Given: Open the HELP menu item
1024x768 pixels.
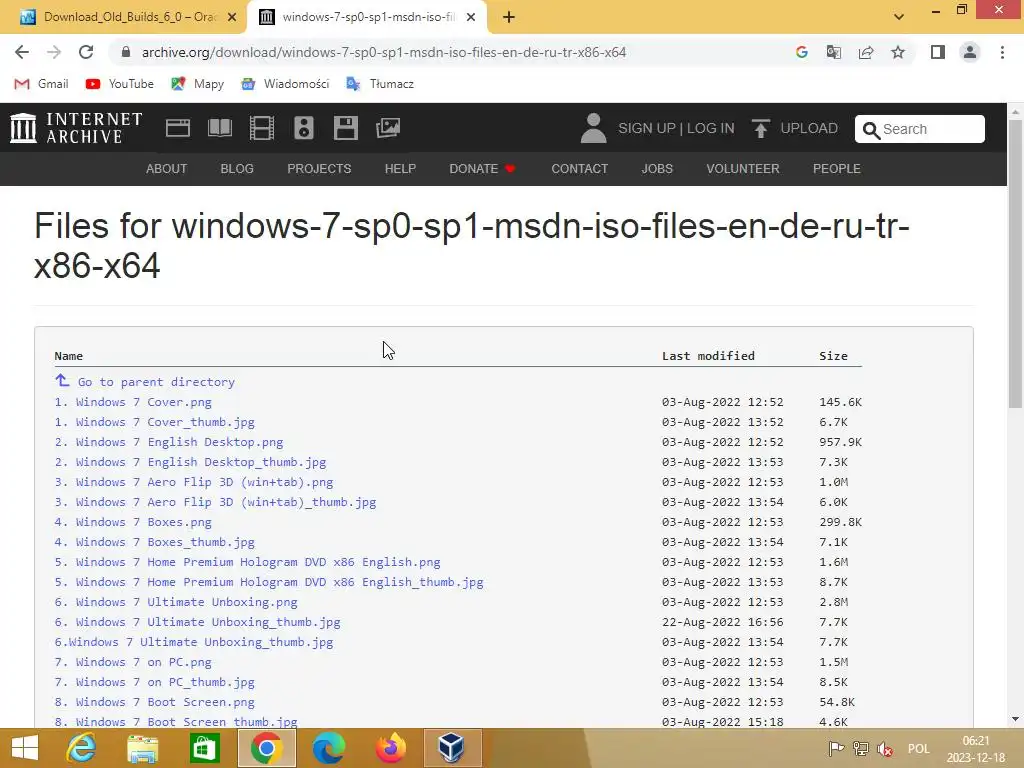Looking at the screenshot, I should tap(400, 168).
